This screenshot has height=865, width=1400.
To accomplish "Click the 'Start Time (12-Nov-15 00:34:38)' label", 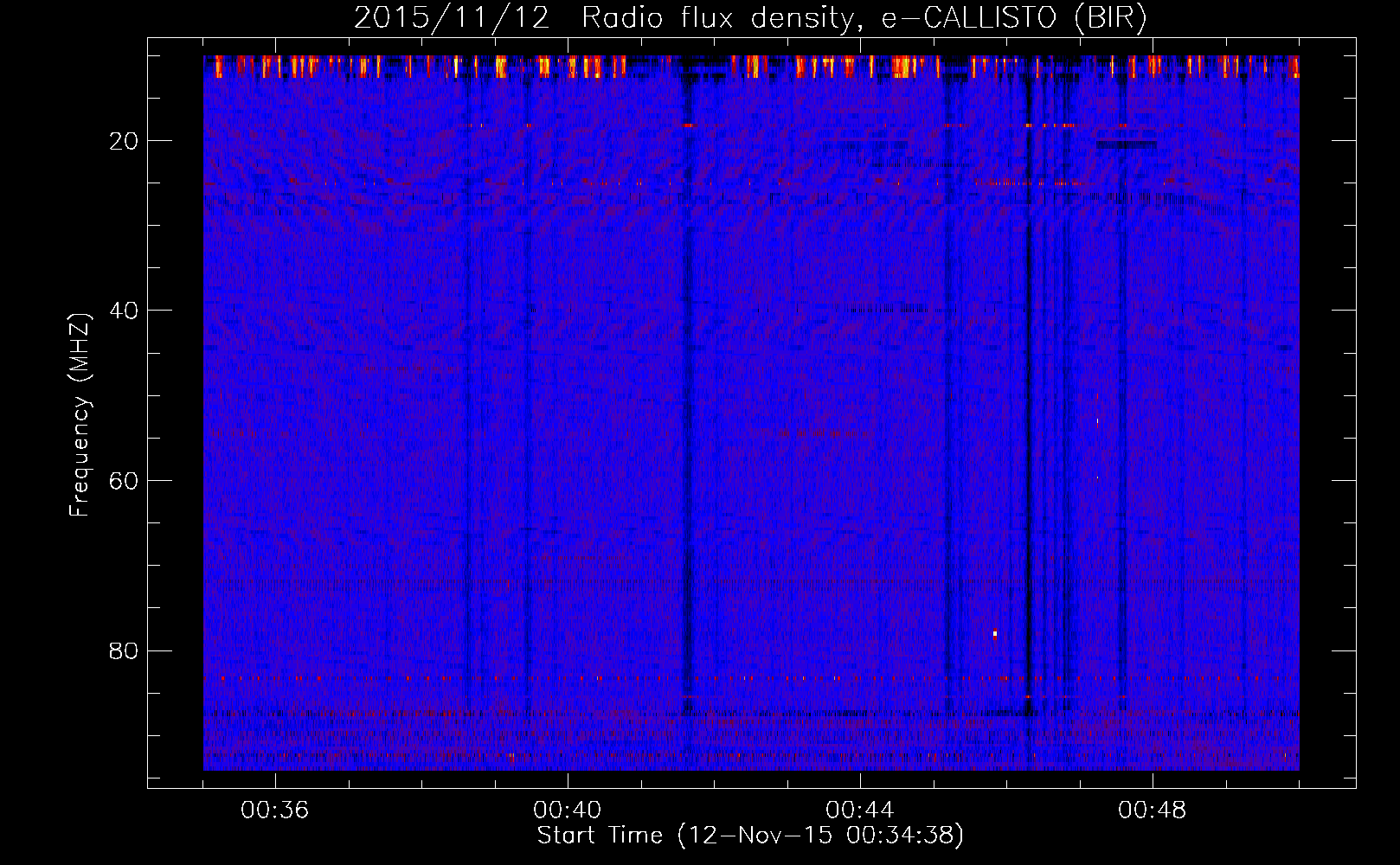I will coord(750,836).
